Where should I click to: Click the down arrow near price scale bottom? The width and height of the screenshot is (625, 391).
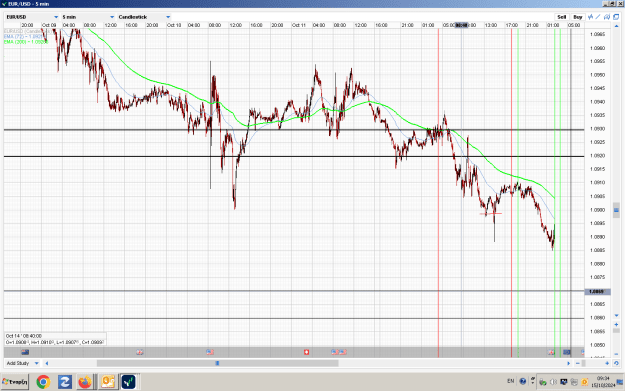pos(617,316)
